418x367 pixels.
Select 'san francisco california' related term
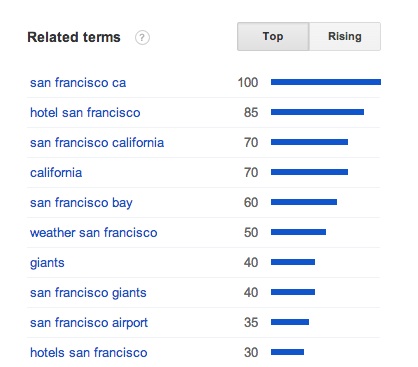point(97,143)
